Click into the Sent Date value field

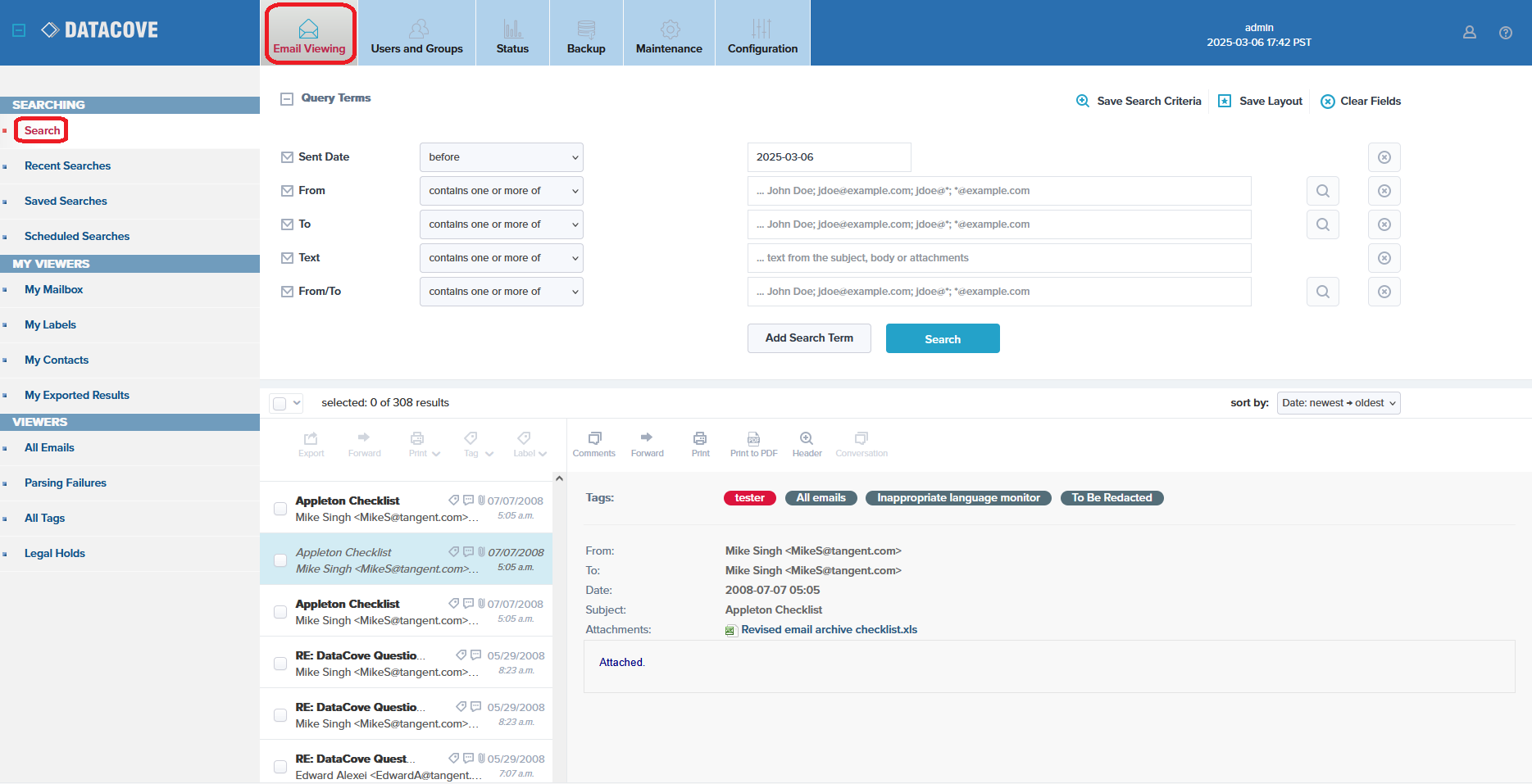(829, 157)
